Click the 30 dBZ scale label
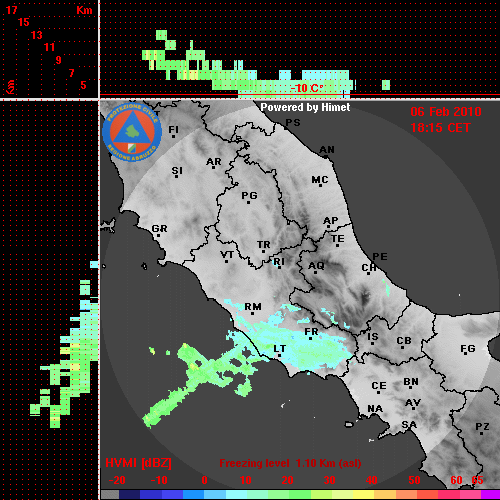The height and width of the screenshot is (500, 500). (329, 480)
